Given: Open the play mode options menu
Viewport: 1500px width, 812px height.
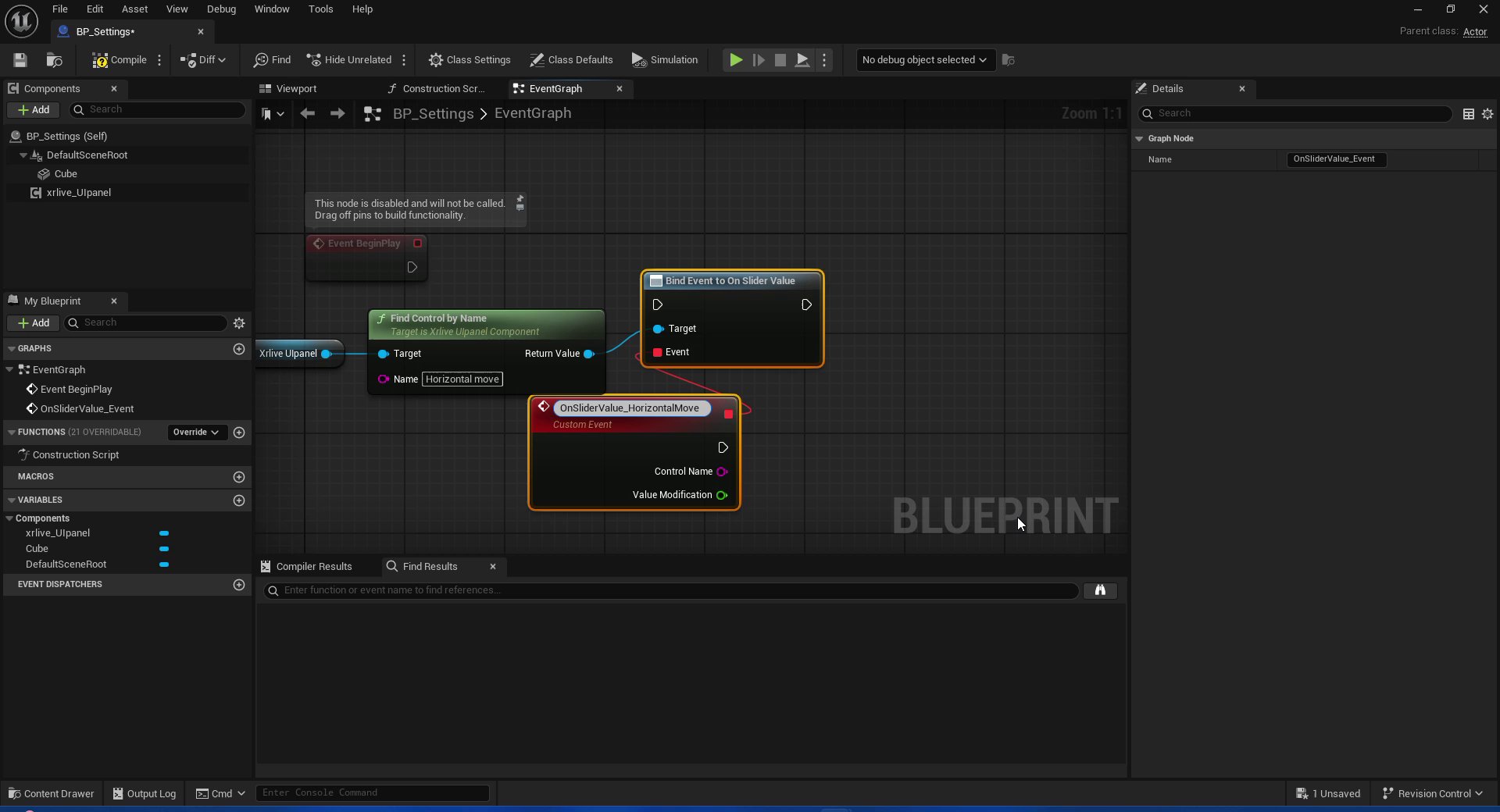Looking at the screenshot, I should [x=824, y=60].
